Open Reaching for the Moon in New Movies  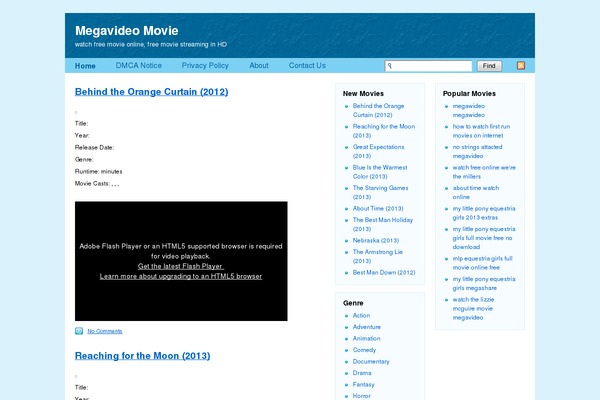[x=384, y=131]
